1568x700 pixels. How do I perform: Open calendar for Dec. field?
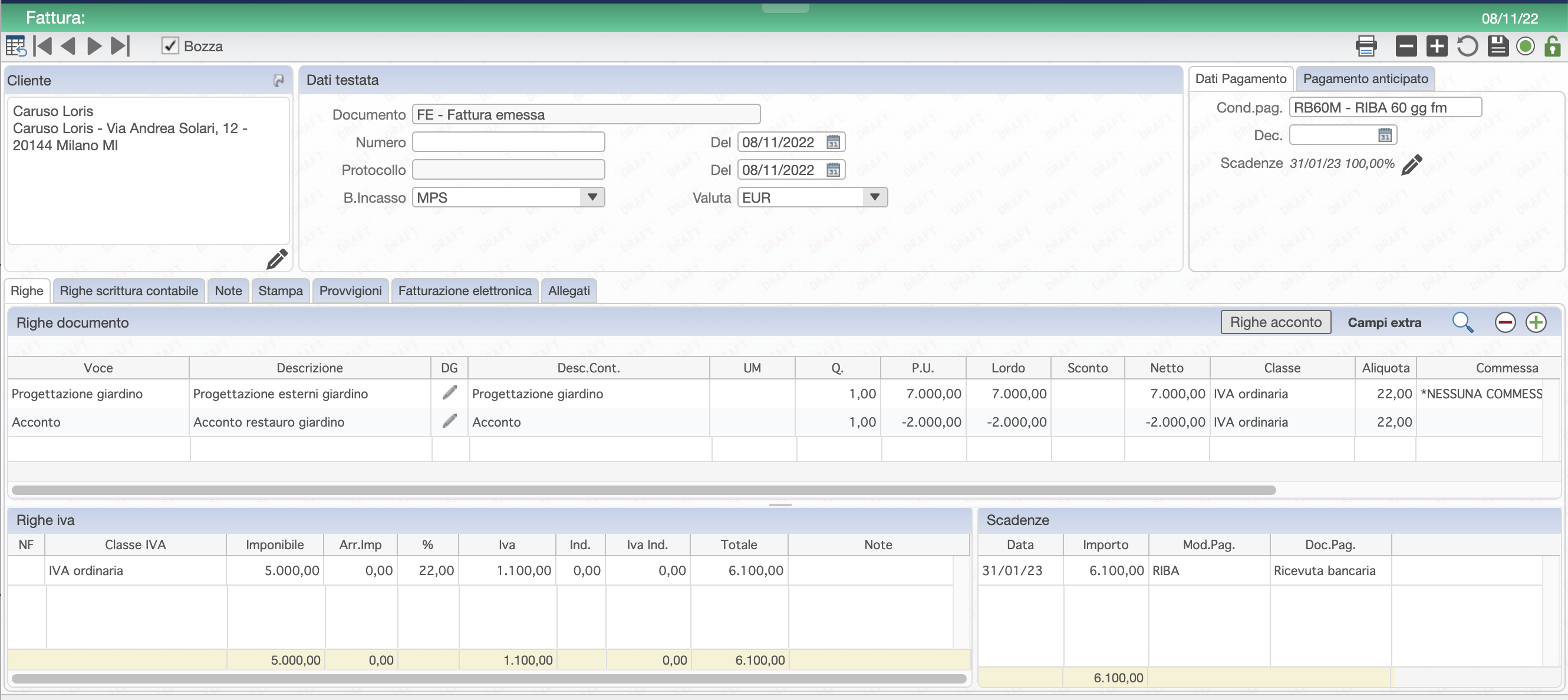[x=1385, y=135]
